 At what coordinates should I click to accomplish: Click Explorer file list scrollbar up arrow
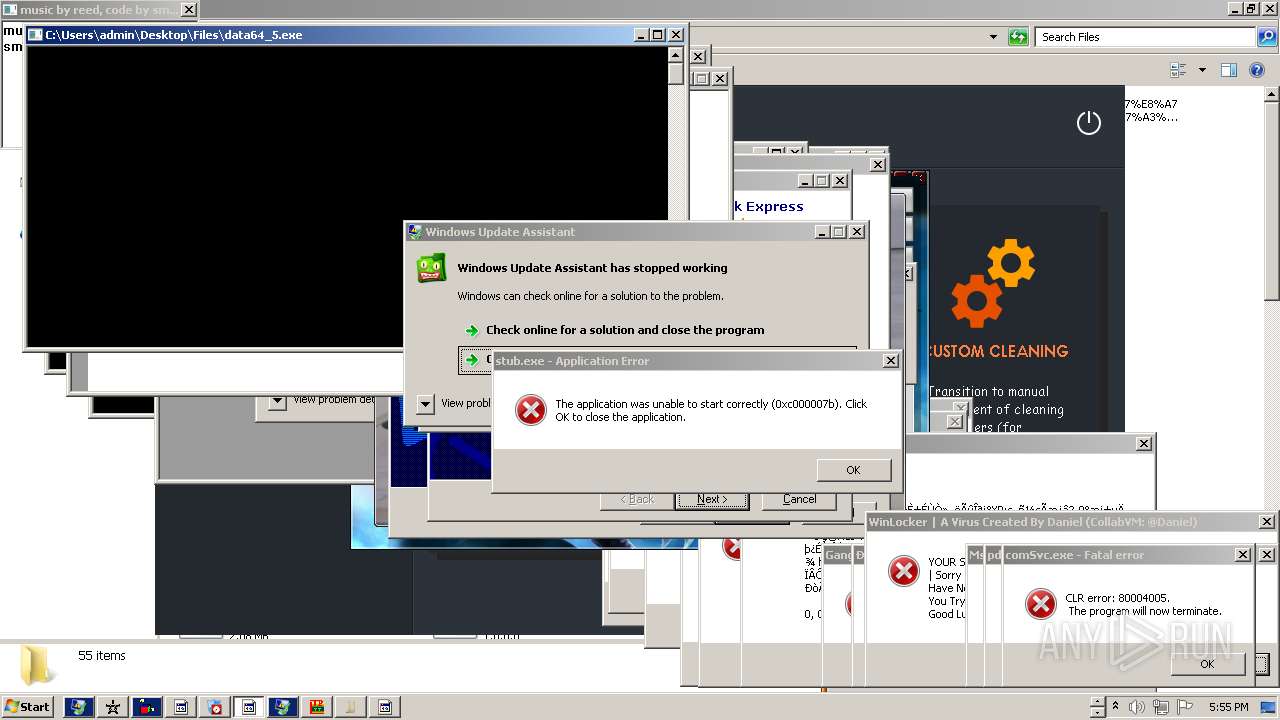[x=1271, y=94]
